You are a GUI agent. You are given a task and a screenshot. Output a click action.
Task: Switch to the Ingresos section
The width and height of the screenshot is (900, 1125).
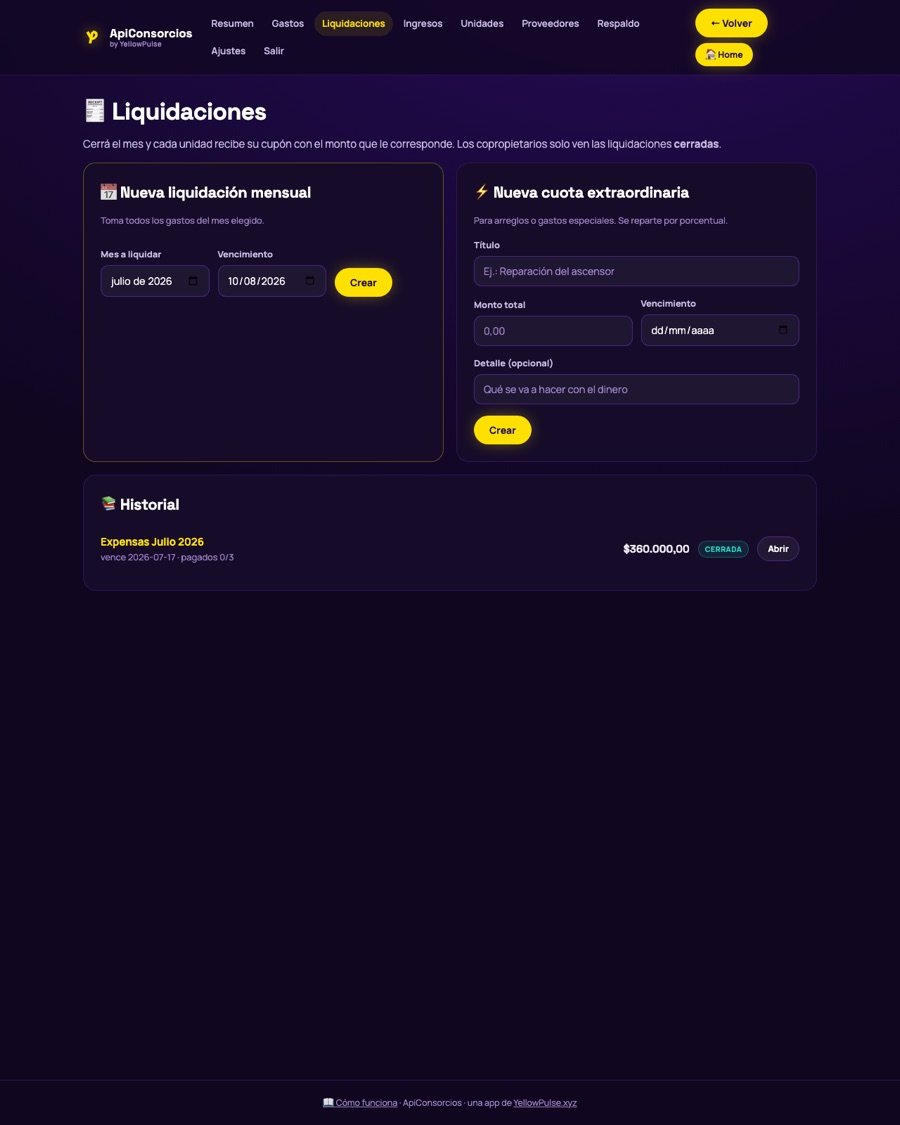point(423,24)
